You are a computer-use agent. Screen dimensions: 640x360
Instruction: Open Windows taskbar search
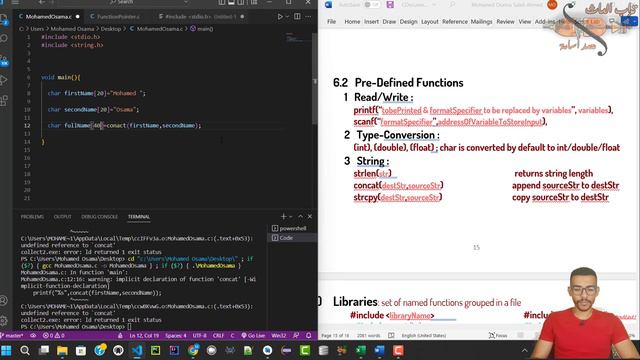25,350
